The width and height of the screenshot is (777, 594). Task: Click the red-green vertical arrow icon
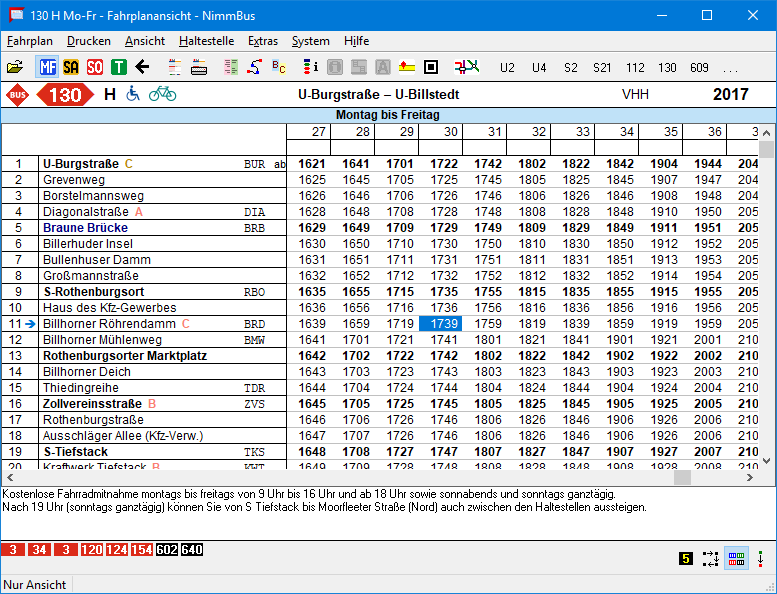[x=760, y=559]
